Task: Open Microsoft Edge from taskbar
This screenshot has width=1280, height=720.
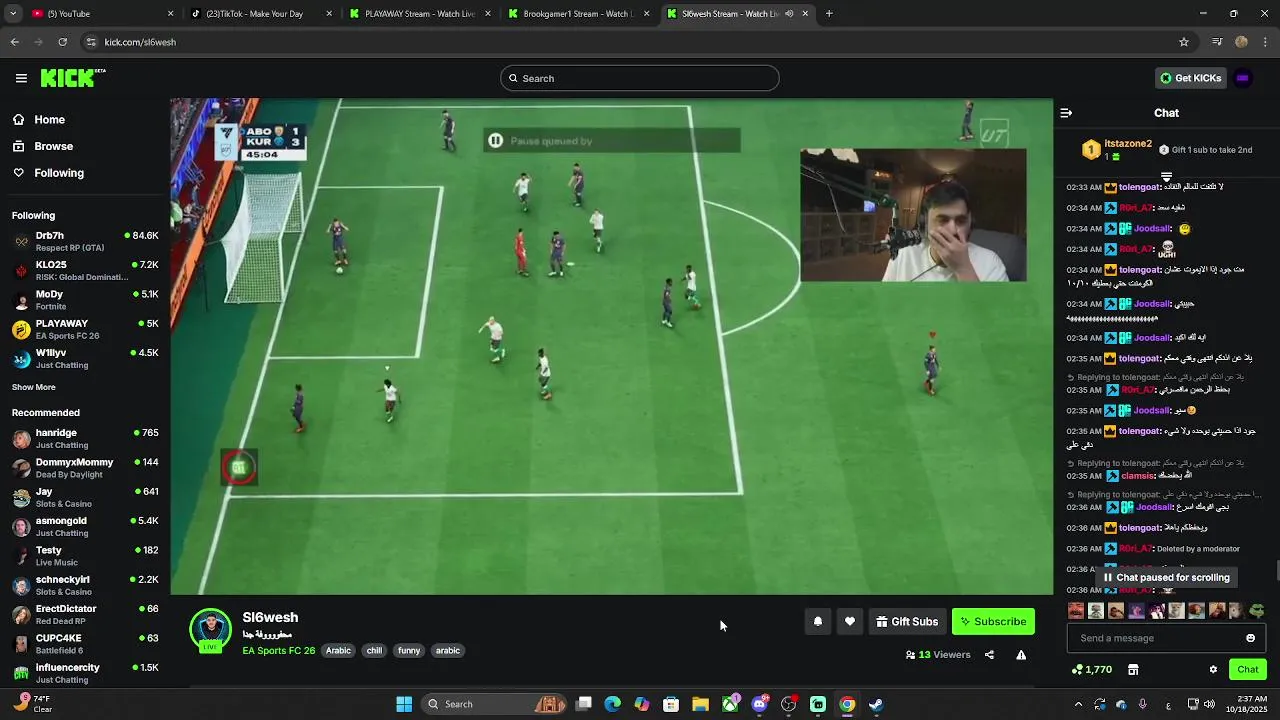Action: pos(613,704)
